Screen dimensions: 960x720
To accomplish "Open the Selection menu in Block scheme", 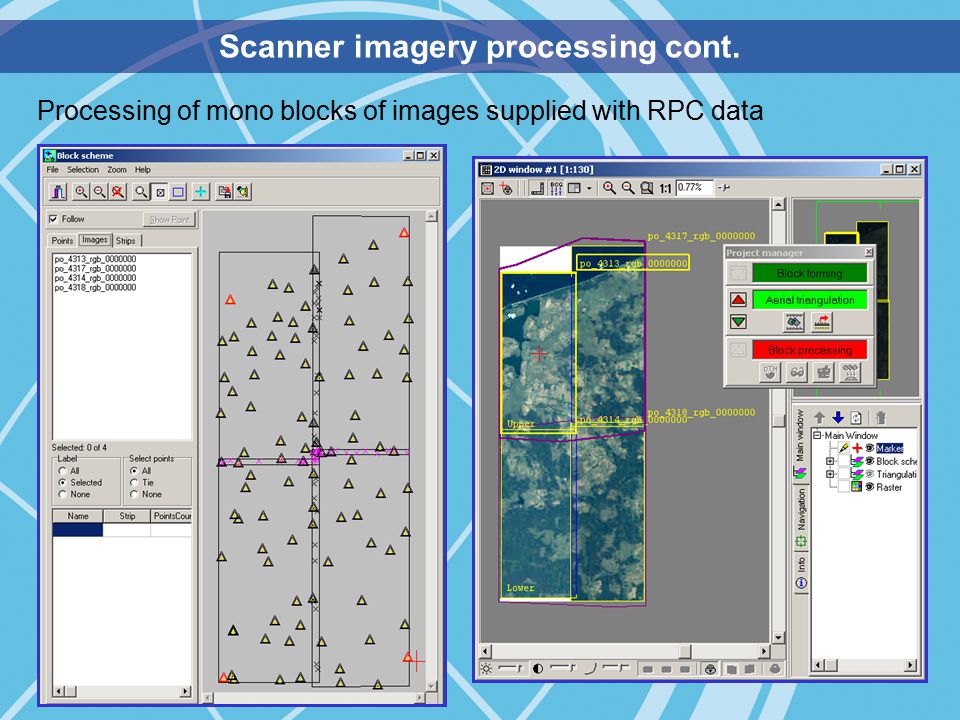I will (83, 170).
